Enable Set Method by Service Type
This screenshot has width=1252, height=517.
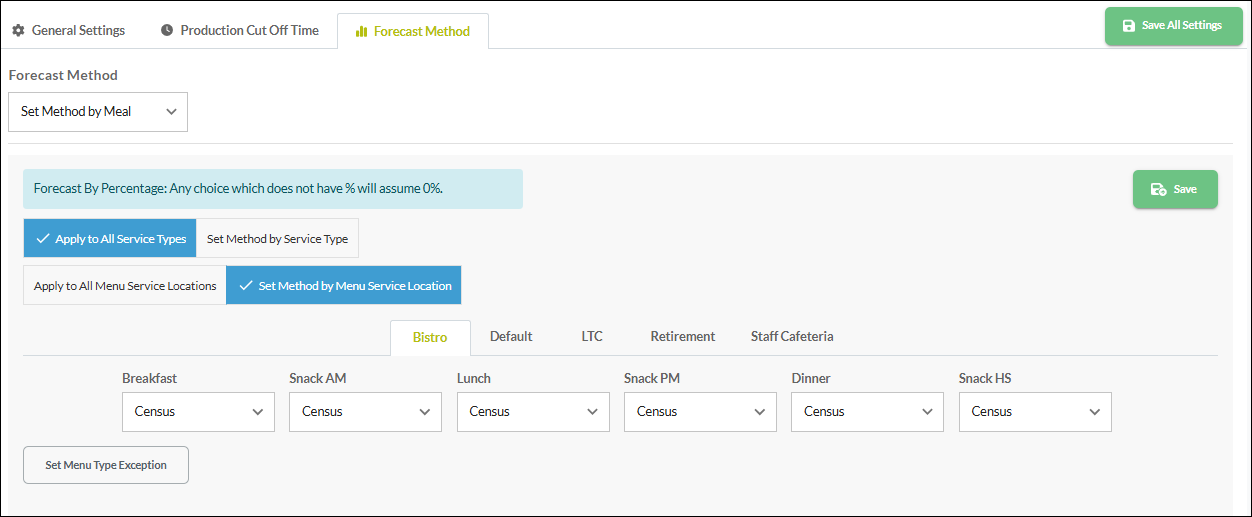point(277,239)
